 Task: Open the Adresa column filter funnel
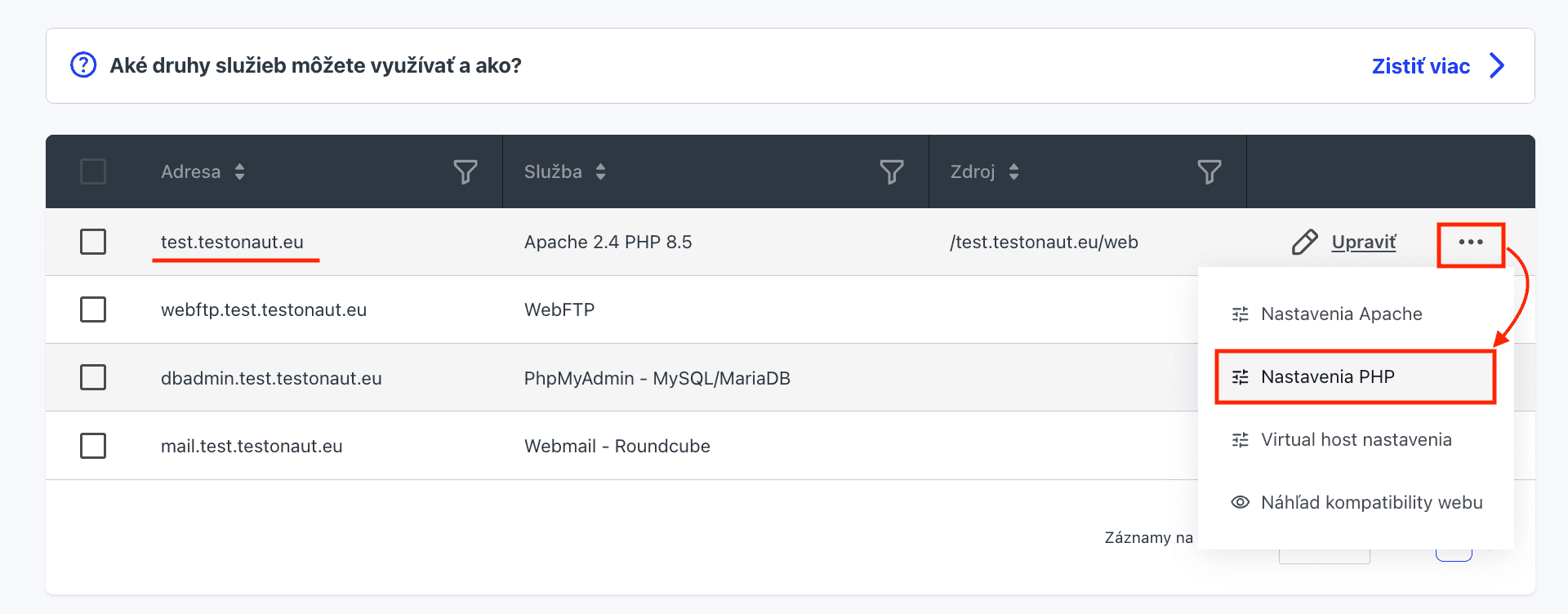(x=465, y=171)
